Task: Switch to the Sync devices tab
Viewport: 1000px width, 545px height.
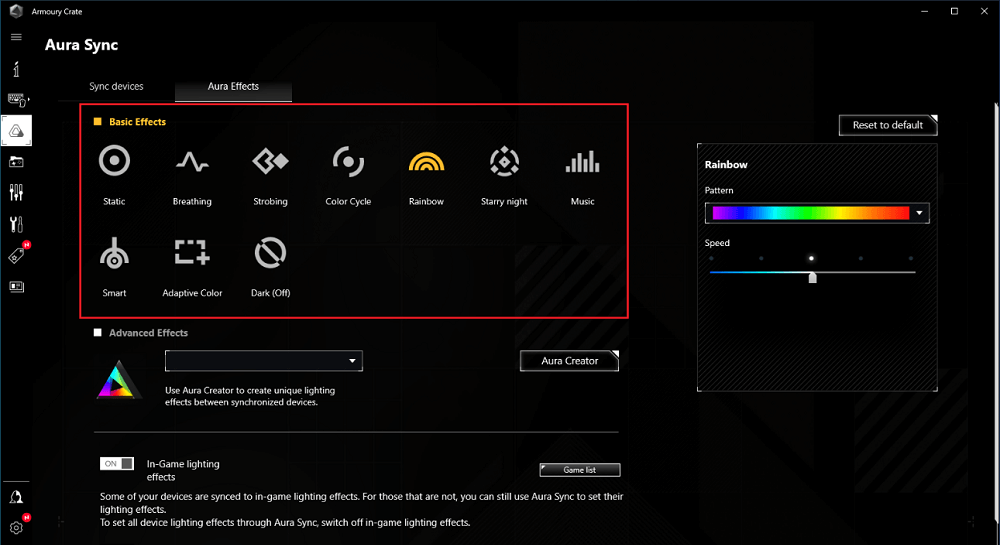Action: coord(116,86)
